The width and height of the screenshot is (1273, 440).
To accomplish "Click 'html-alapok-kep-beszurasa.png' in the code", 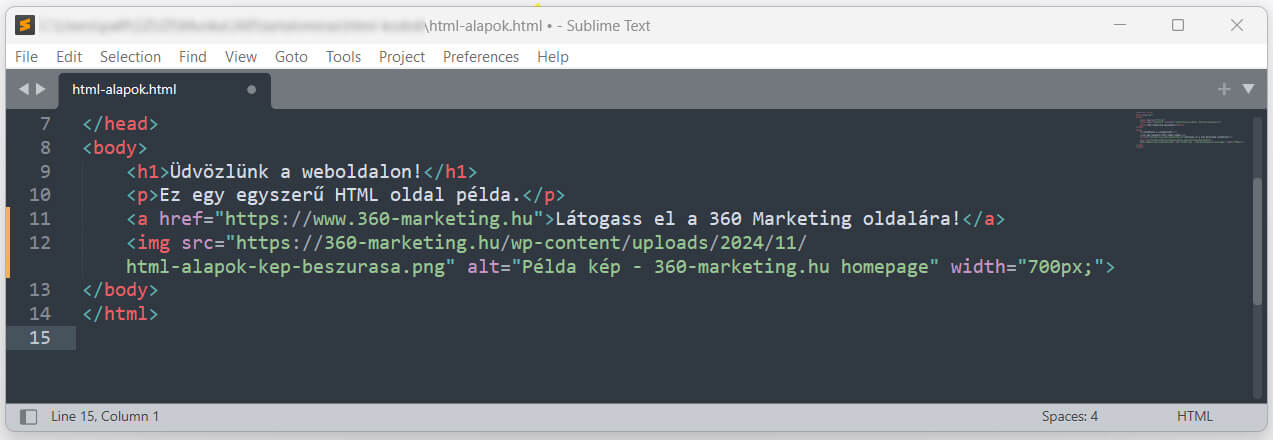I will click(x=286, y=267).
